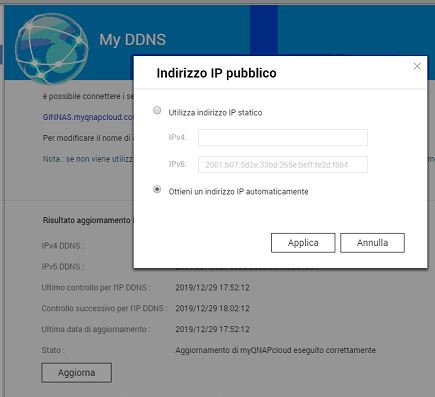Click the 'Stato :' label
This screenshot has height=397, width=435.
pos(53,350)
